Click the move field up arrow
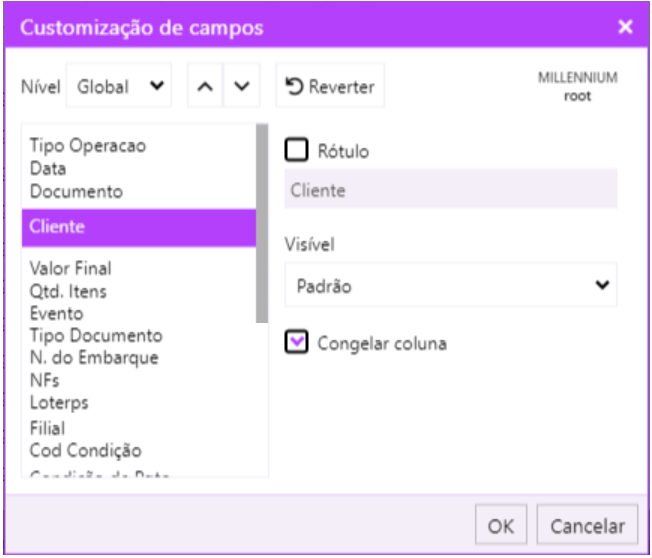This screenshot has height=558, width=652. 204,87
